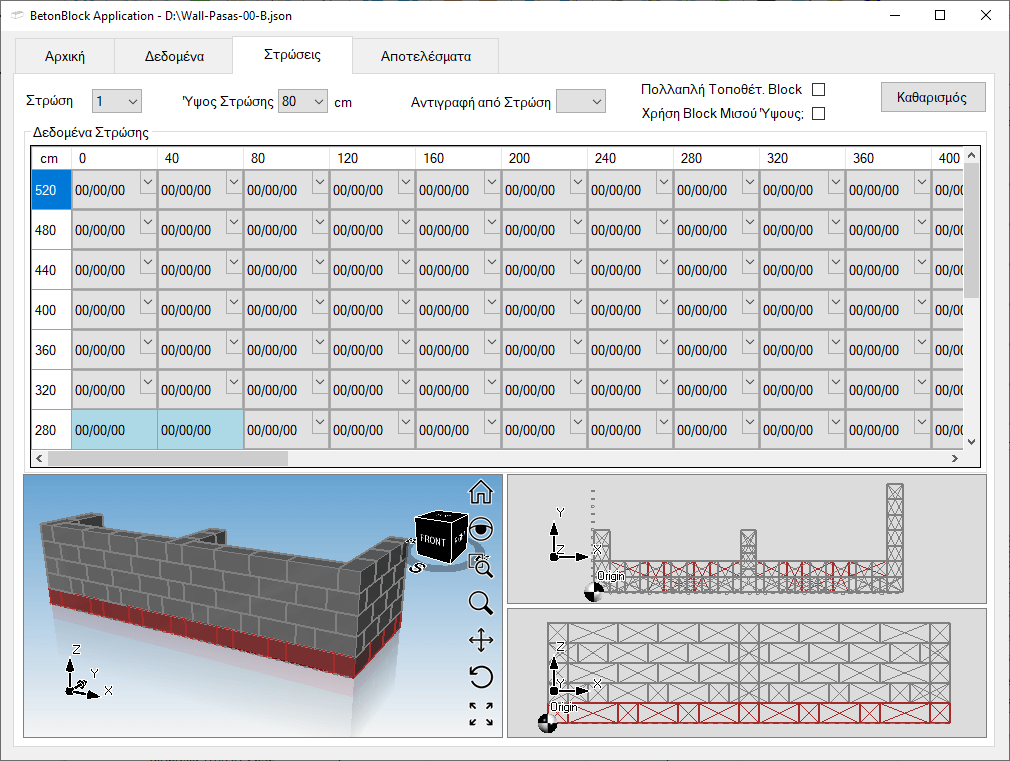
Task: Go to the Αρχική tab
Action: 65,56
